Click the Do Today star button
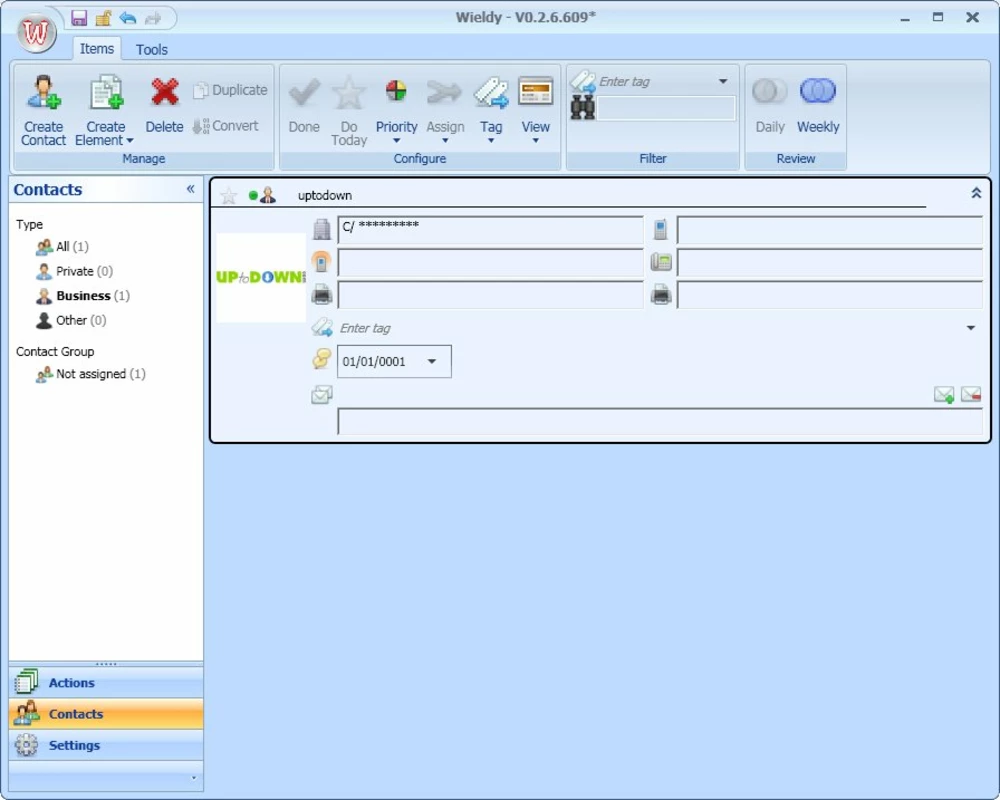The width and height of the screenshot is (1000, 800). point(349,110)
